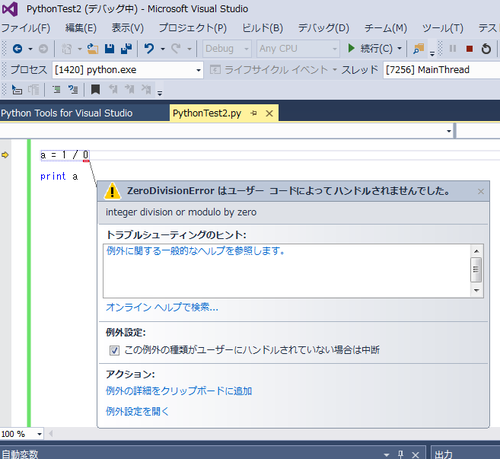Image resolution: width=500 pixels, height=459 pixels.
Task: Stop debugging with the red square icon
Action: coord(469,49)
